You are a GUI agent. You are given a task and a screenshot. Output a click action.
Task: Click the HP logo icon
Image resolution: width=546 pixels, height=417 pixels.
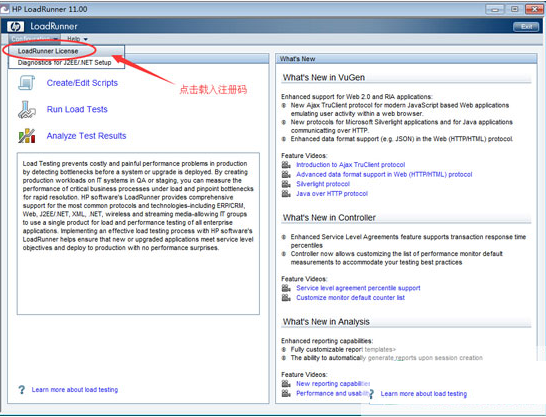15,26
